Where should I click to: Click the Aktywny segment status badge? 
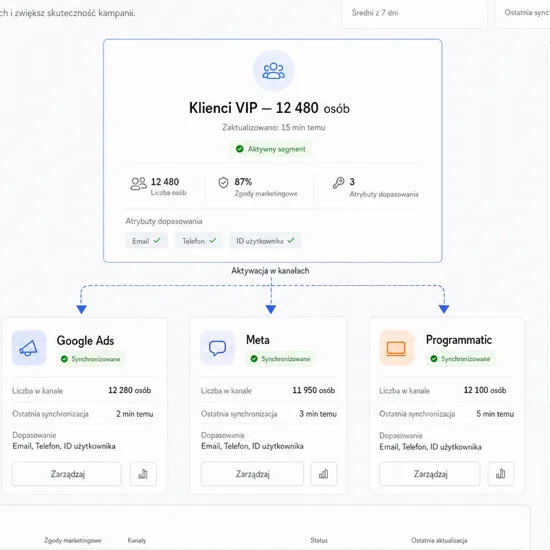coord(270,149)
